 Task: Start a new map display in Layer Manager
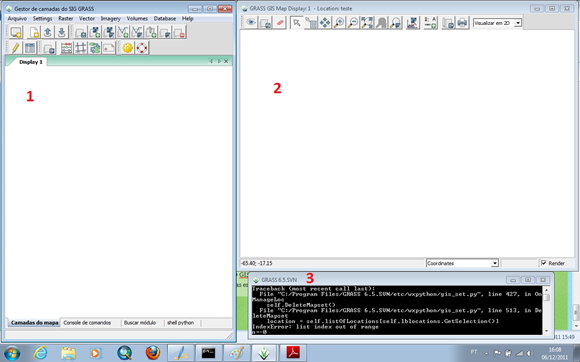point(16,32)
